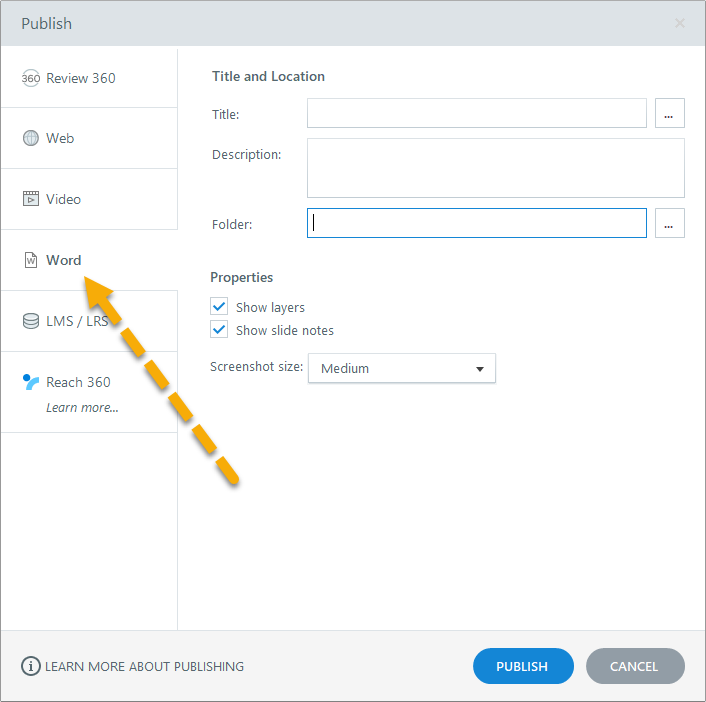Click the Cancel button
This screenshot has height=702, width=706.
coord(635,666)
